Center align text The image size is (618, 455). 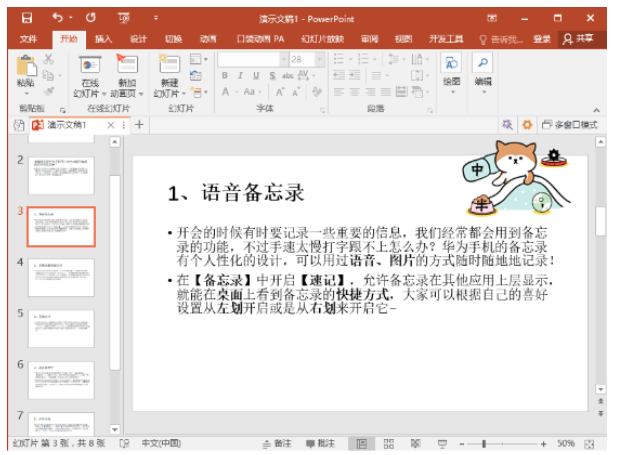coord(355,92)
